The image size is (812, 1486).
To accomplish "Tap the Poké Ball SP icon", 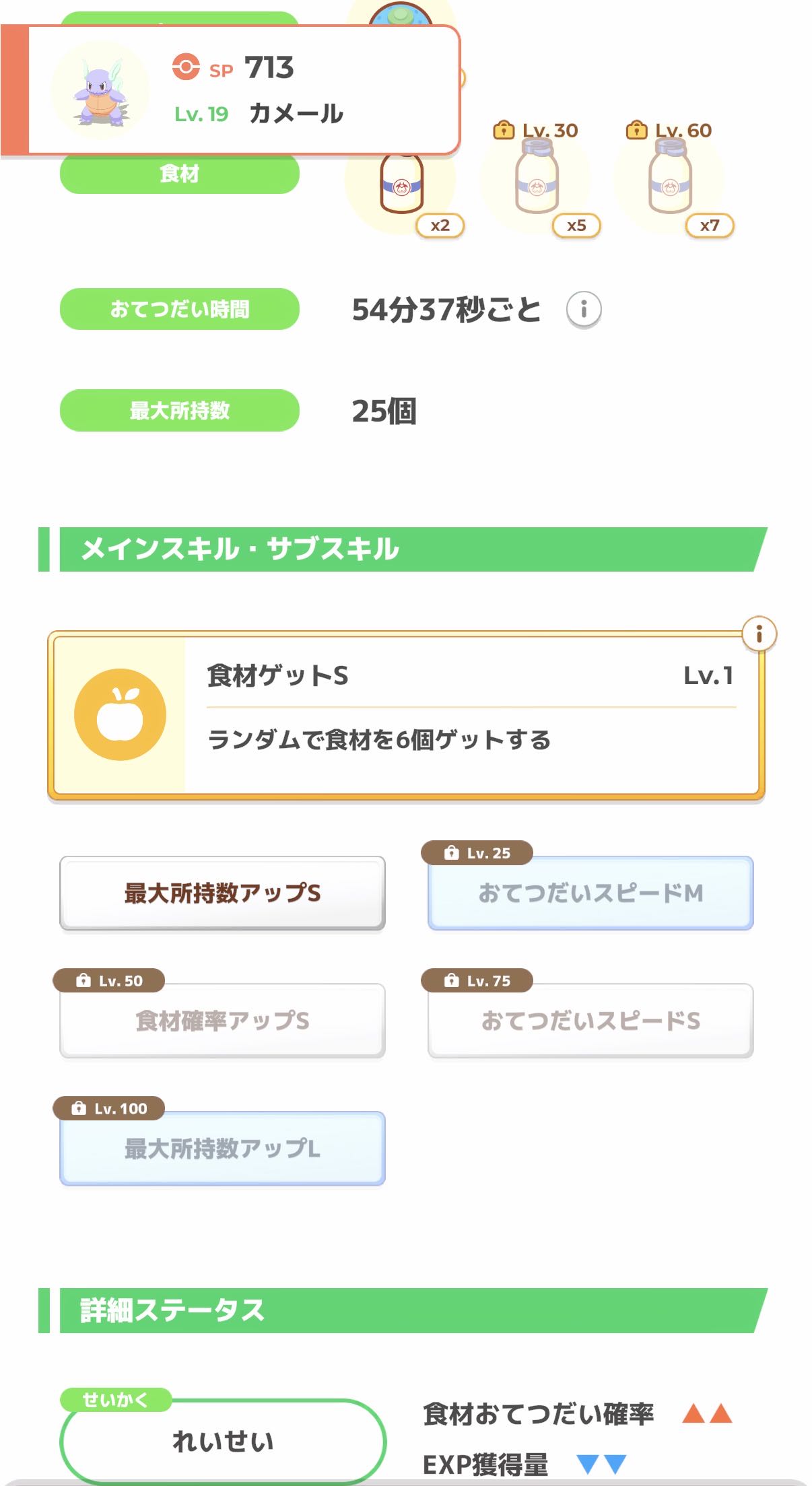I will point(186,67).
